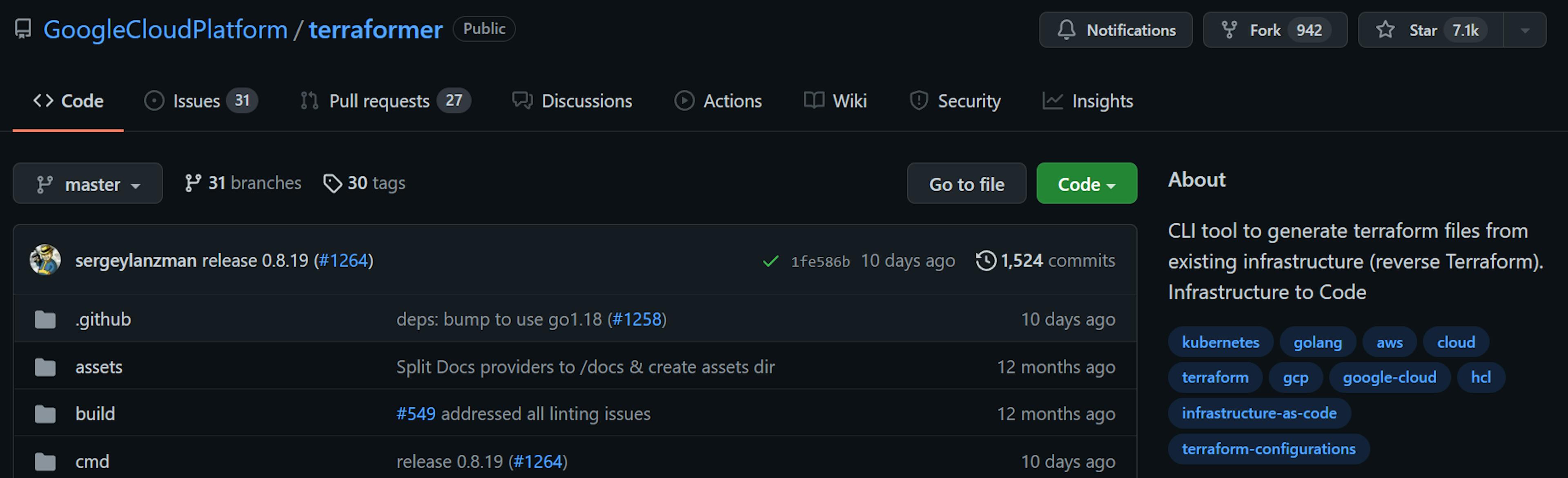Open the star lists dropdown arrow
This screenshot has height=478, width=1568.
tap(1525, 30)
